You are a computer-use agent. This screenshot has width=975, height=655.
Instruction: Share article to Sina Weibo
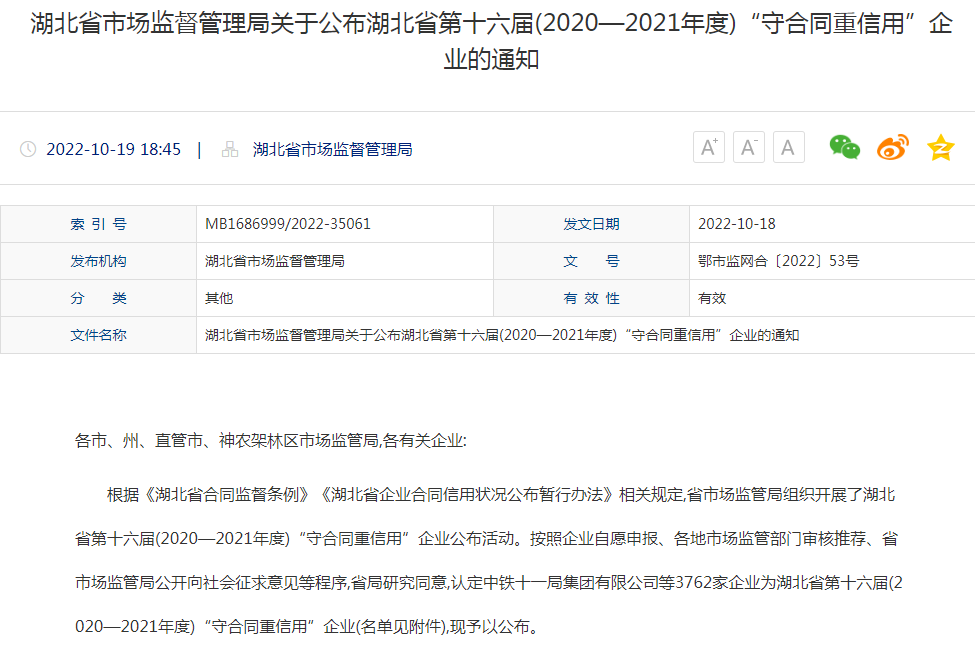tap(893, 147)
